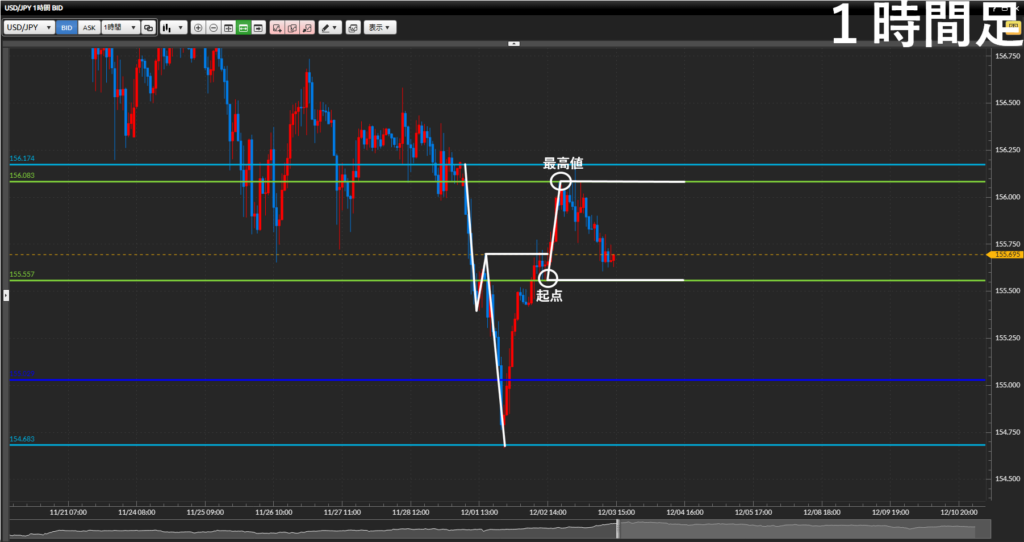Click the bottom overview timeline slider handle
Image resolution: width=1024 pixels, height=542 pixels.
617,528
